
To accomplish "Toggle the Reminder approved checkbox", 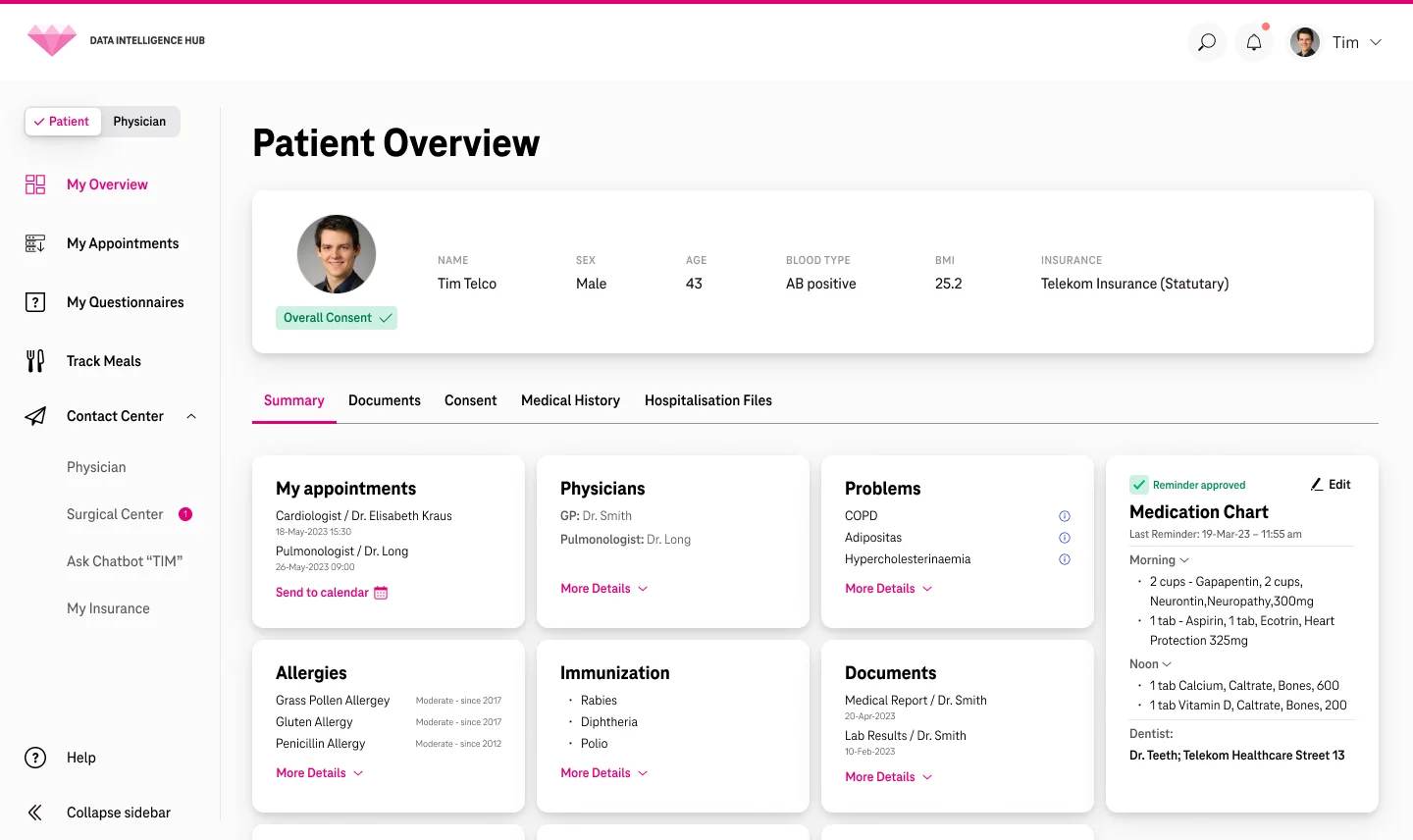I will coord(1139,485).
